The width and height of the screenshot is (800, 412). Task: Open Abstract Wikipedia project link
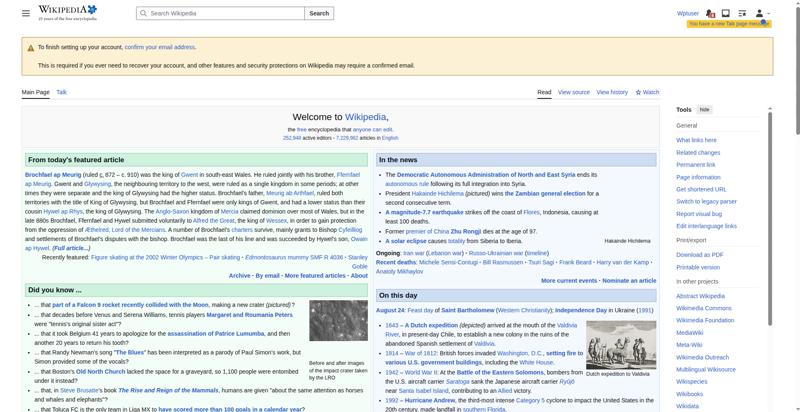(x=700, y=296)
